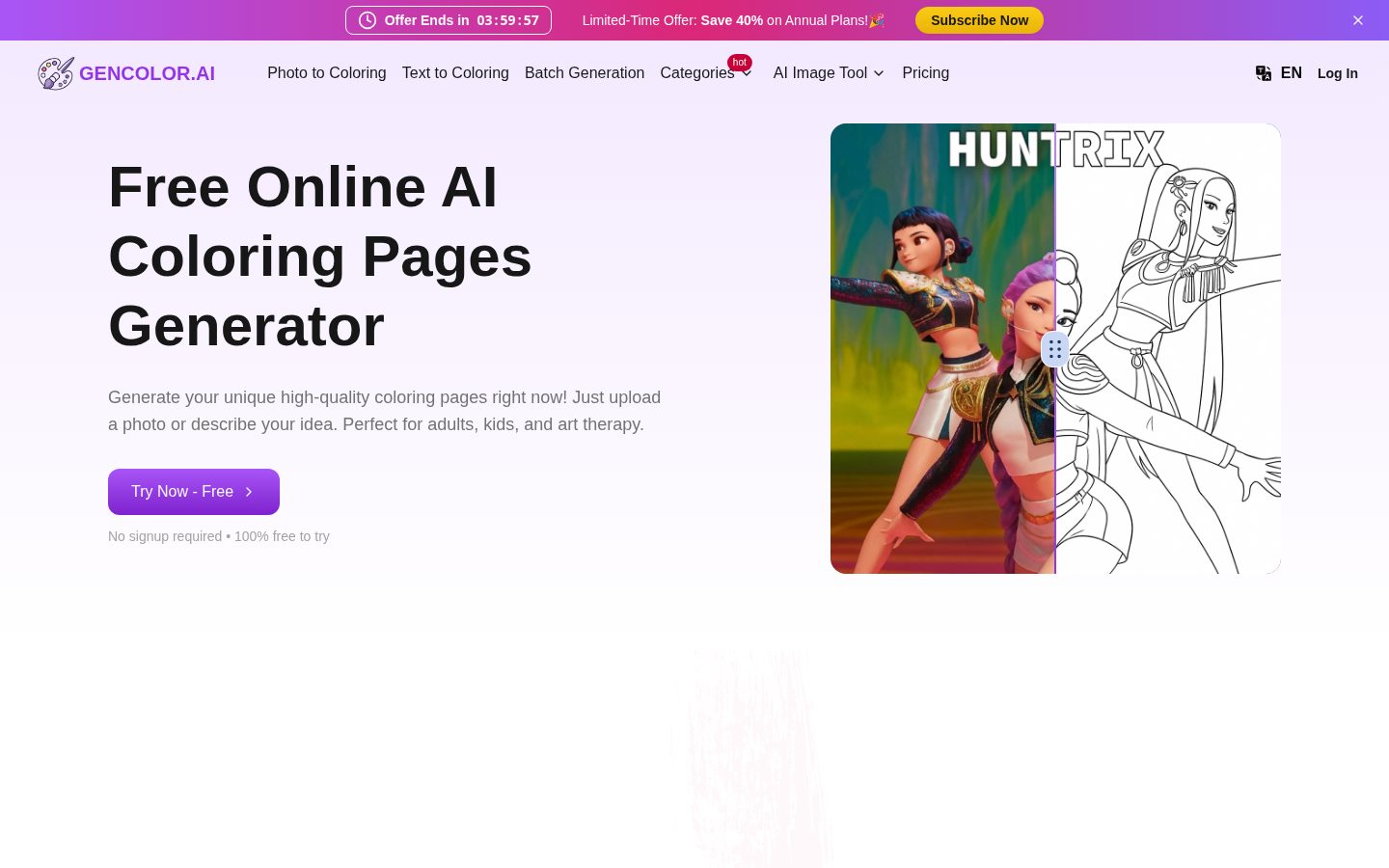Open the EN language selector

pyautogui.click(x=1279, y=73)
